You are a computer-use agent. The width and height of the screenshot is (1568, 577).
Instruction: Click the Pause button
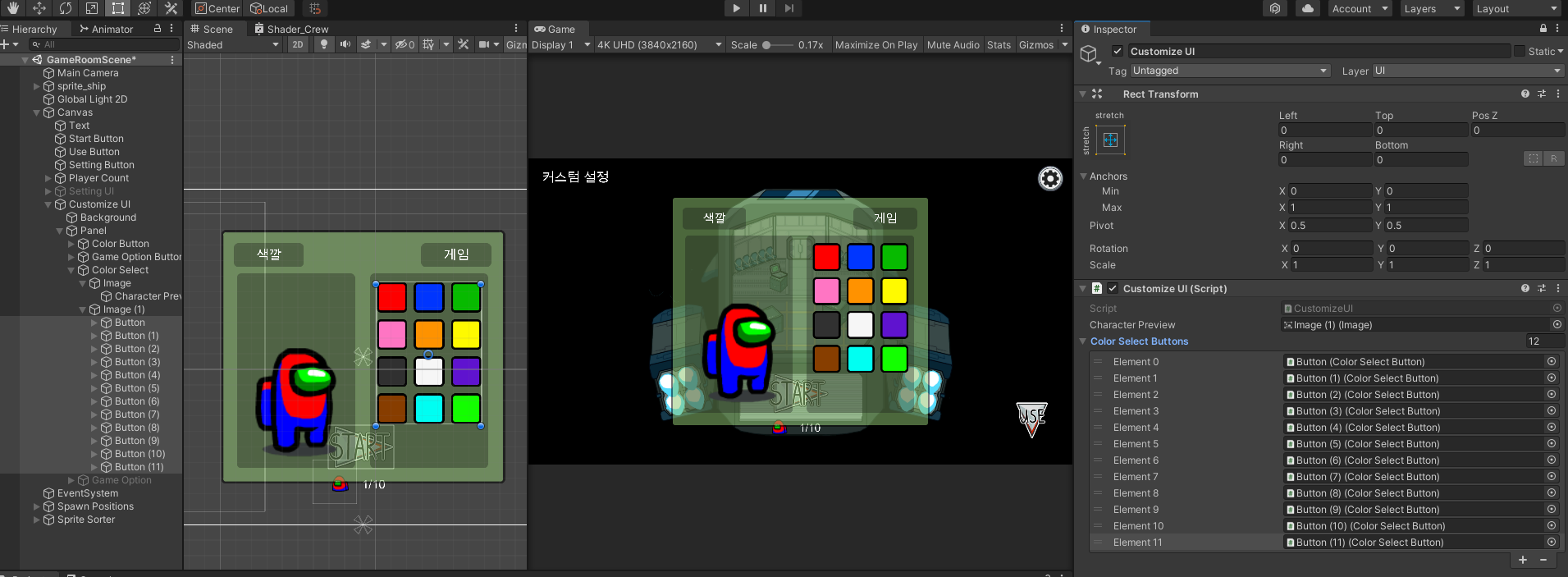(762, 8)
